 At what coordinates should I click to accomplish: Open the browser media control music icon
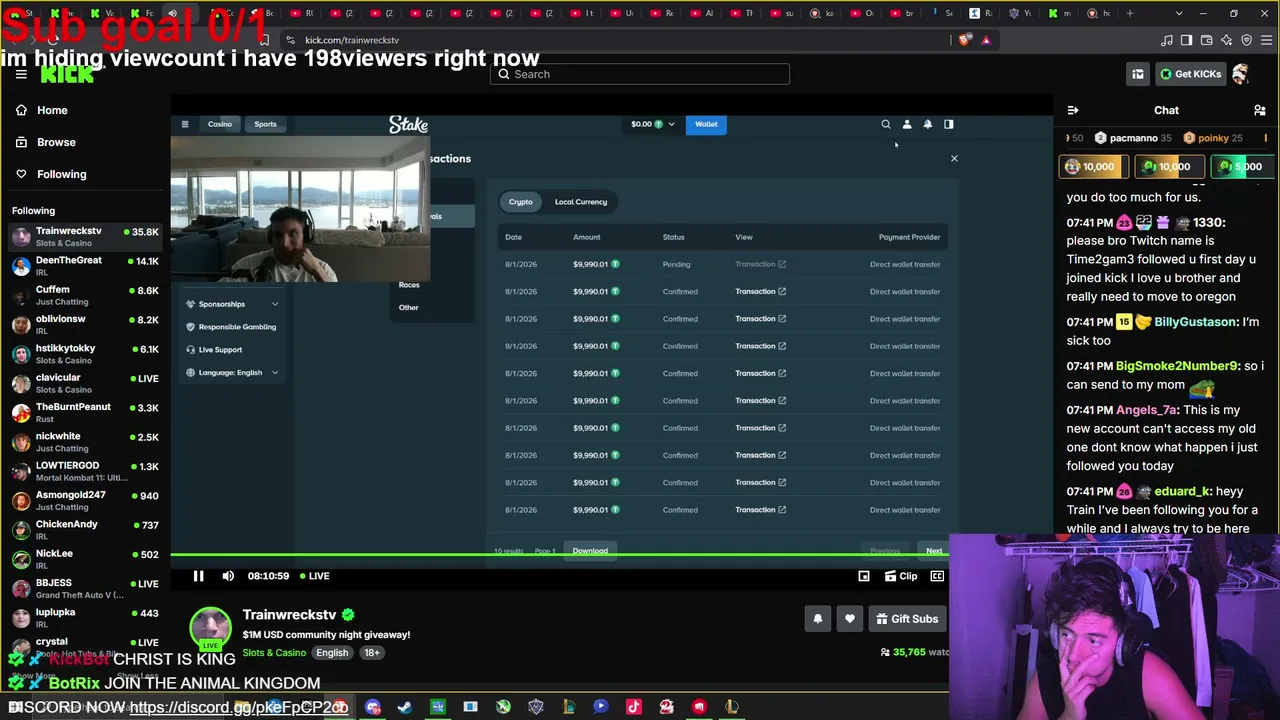(1166, 40)
